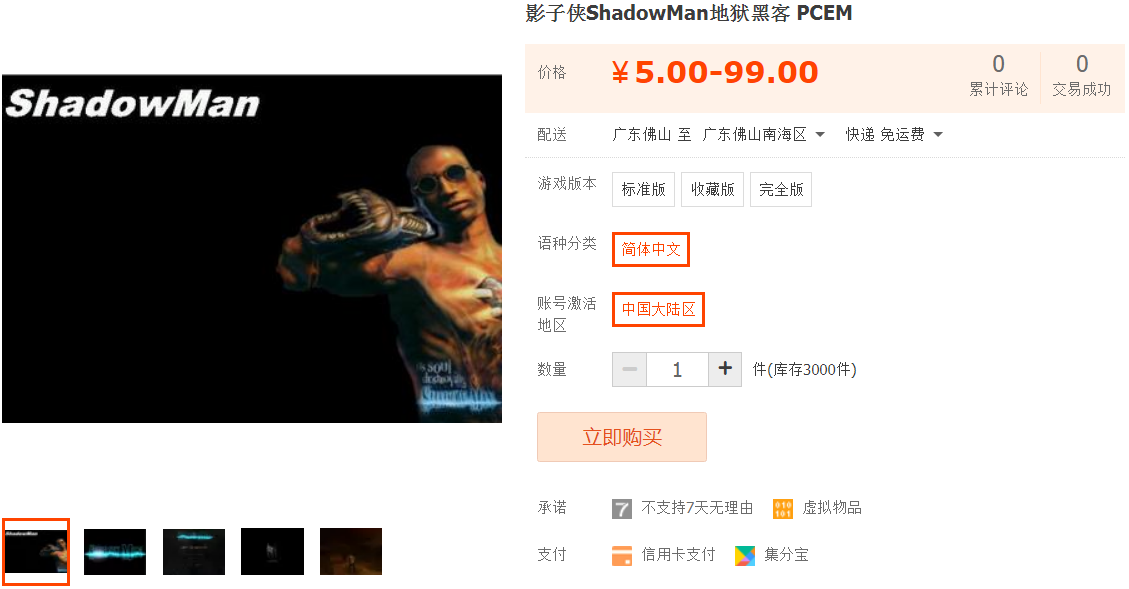Select the last brownish game scene thumbnail
Screen dimensions: 1129x589
coord(351,552)
